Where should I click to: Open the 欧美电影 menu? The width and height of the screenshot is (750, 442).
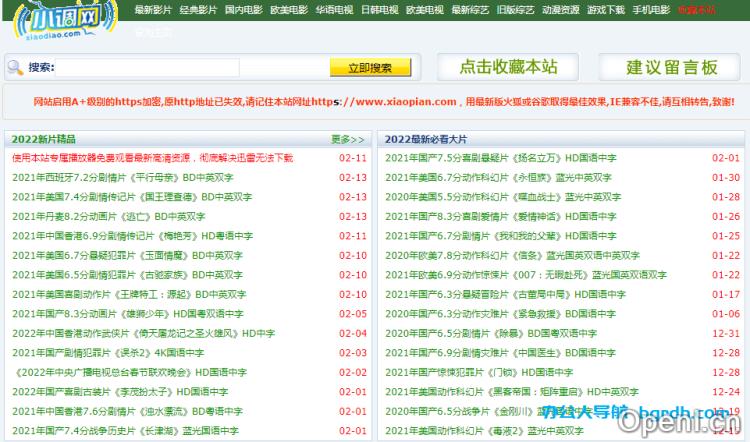coord(289,10)
